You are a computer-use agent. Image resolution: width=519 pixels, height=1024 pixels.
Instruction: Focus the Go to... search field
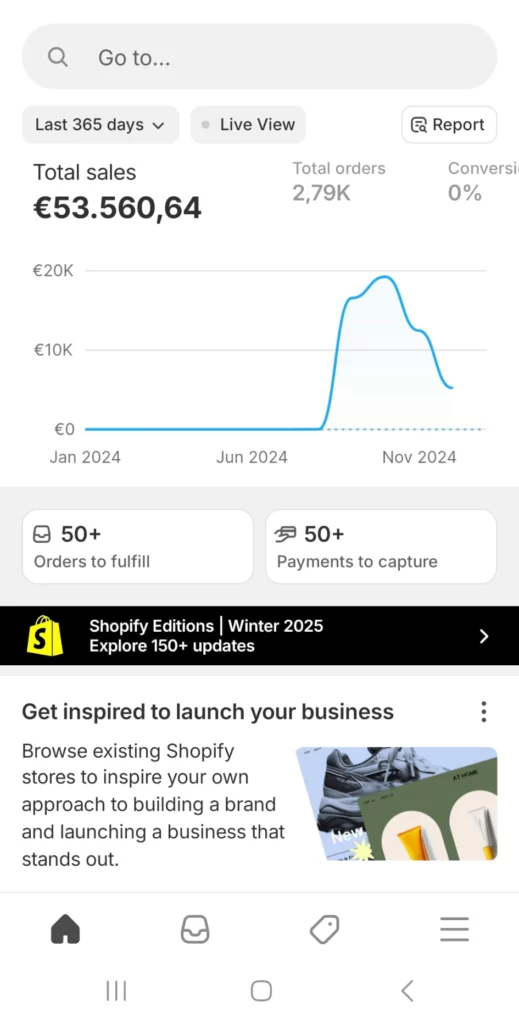tap(259, 57)
